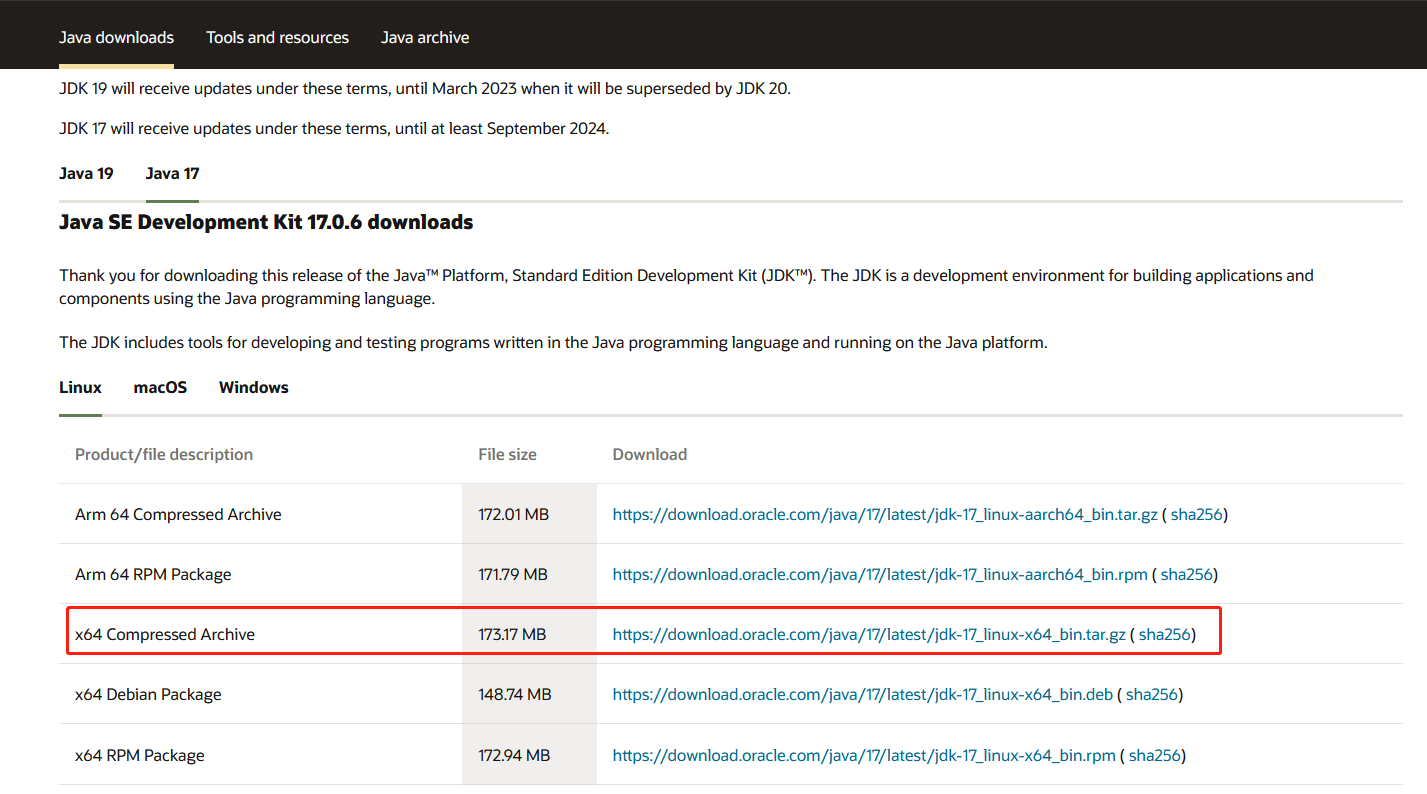Select the Java 19 version tab
The height and width of the screenshot is (794, 1427).
pos(86,174)
